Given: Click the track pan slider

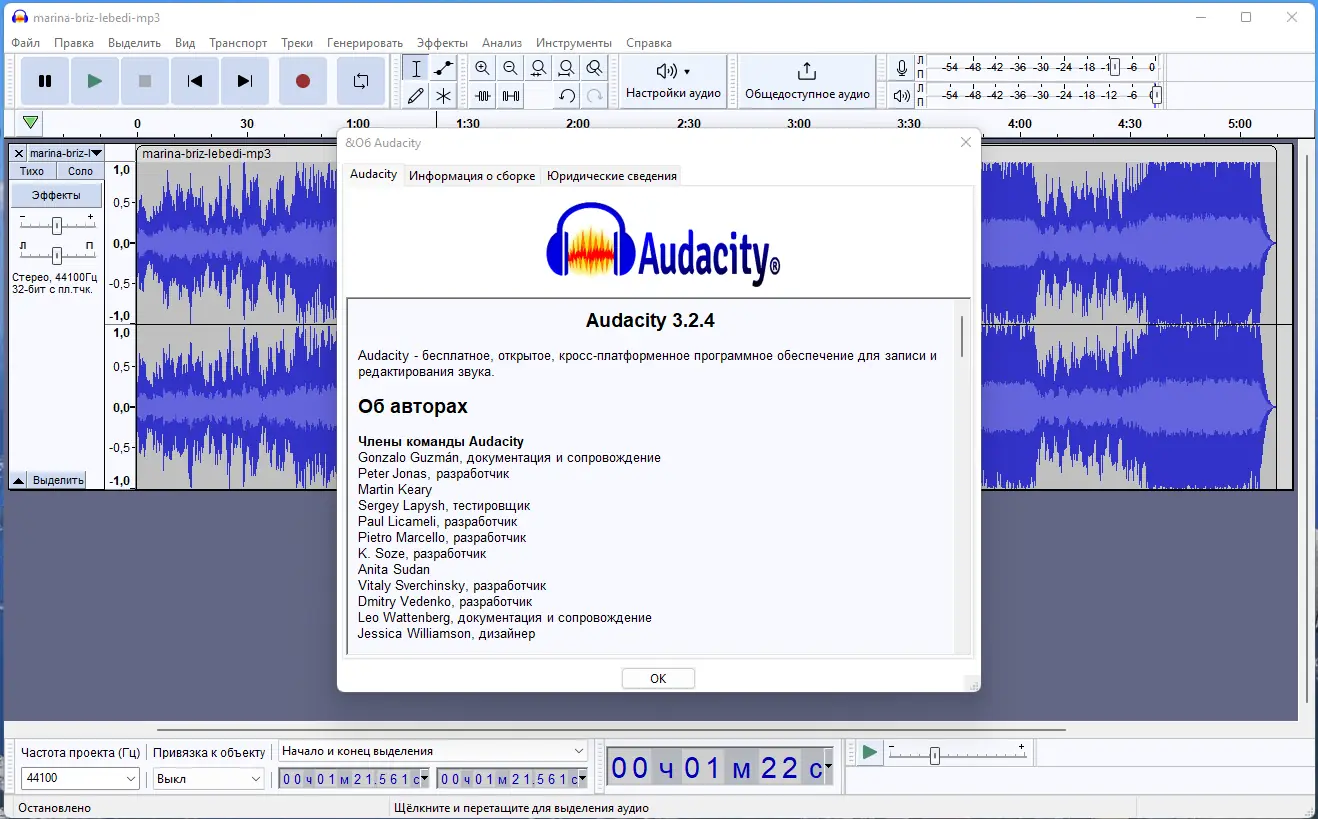Looking at the screenshot, I should (x=57, y=255).
